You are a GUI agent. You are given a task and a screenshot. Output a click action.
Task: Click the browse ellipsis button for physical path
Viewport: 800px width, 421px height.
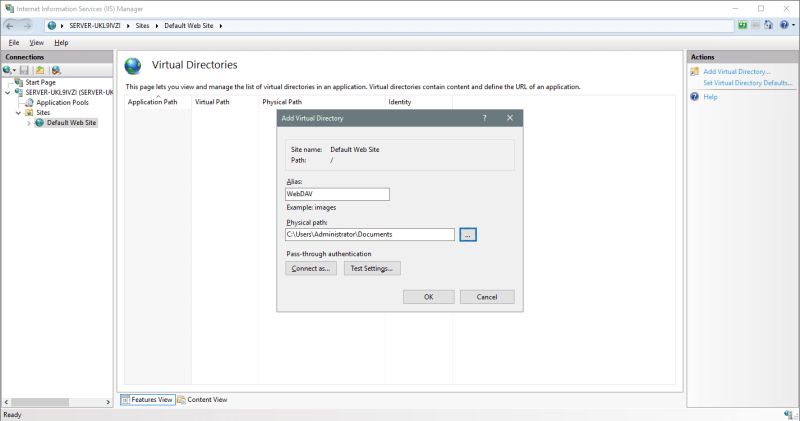point(468,235)
